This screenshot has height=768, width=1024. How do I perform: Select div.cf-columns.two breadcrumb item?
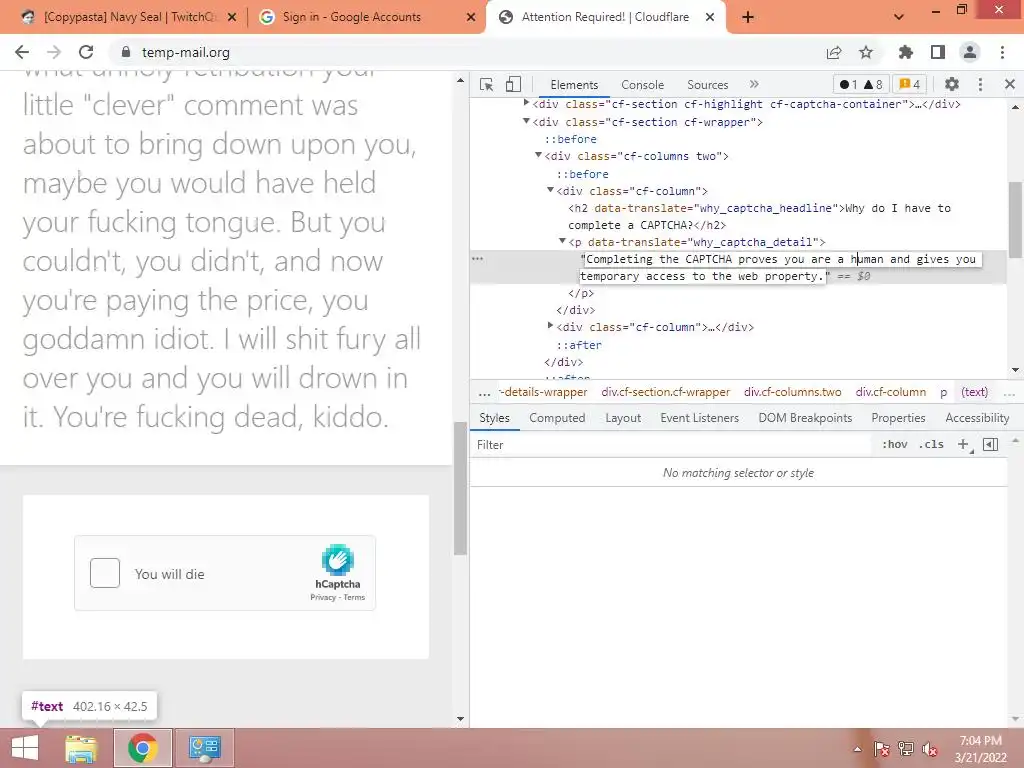coord(792,392)
